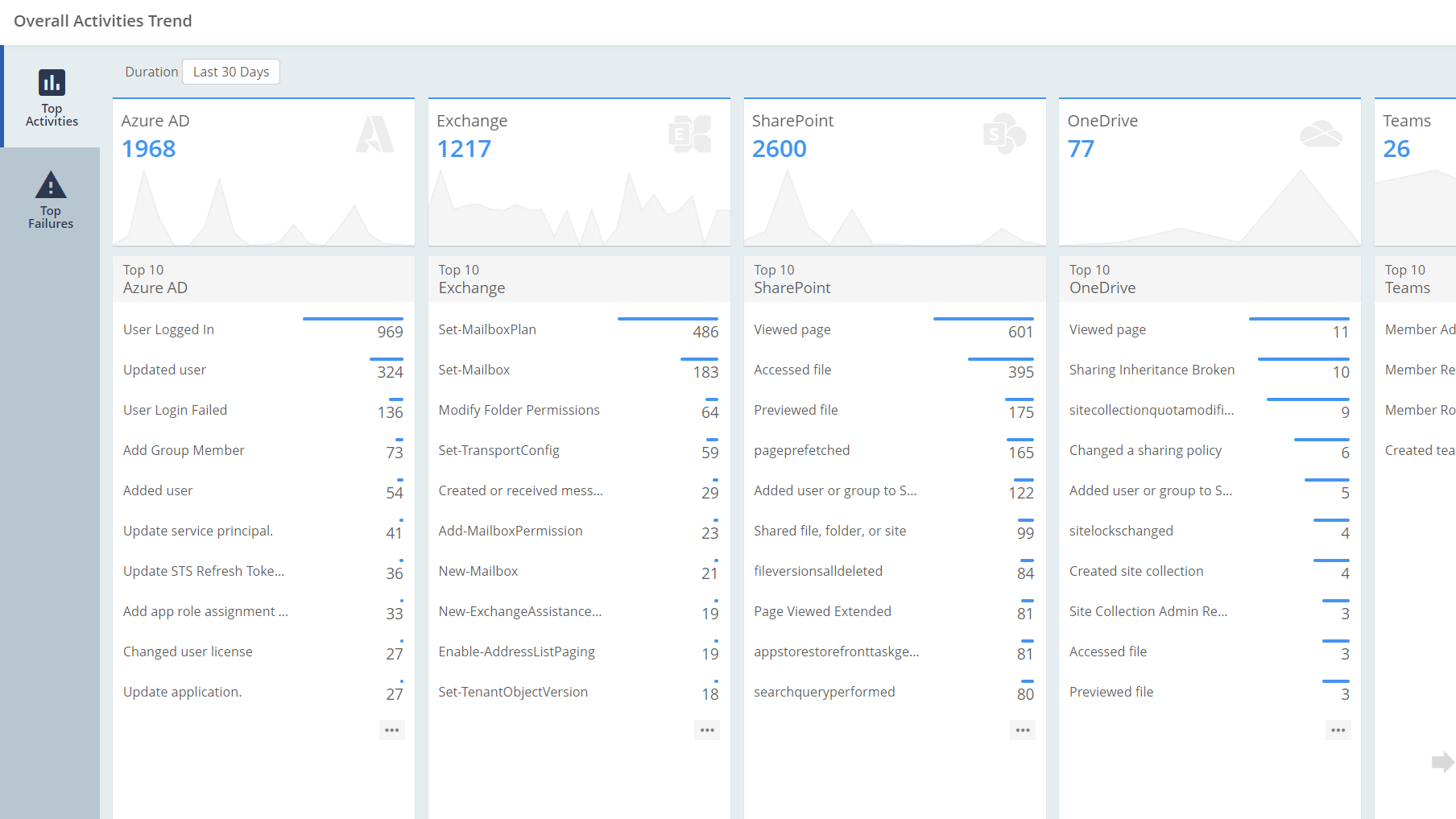The image size is (1456, 819).
Task: Open the Last 30 Days duration selector
Action: (x=231, y=72)
